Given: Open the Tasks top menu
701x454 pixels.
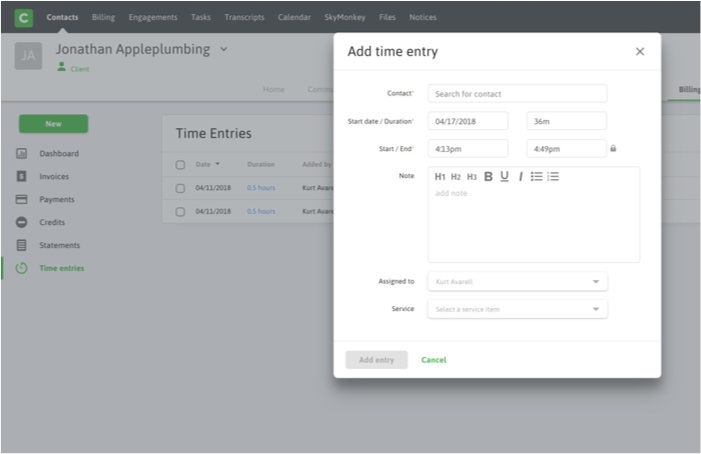Looking at the screenshot, I should click(201, 17).
